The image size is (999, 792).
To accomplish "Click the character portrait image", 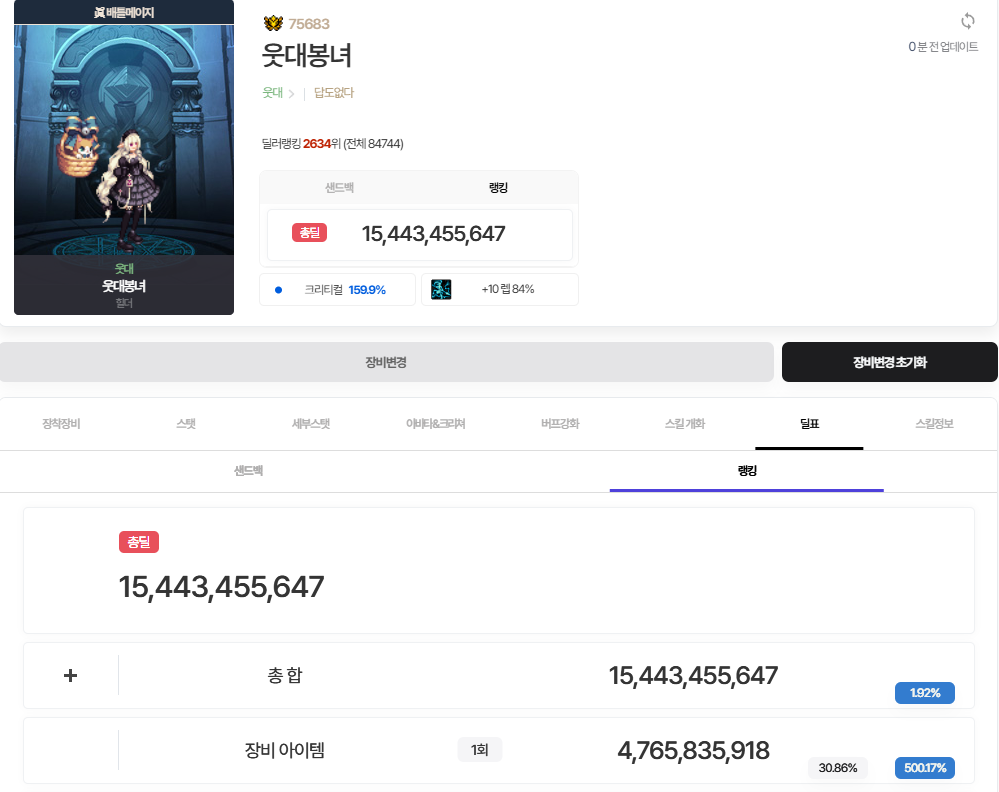I will point(124,140).
